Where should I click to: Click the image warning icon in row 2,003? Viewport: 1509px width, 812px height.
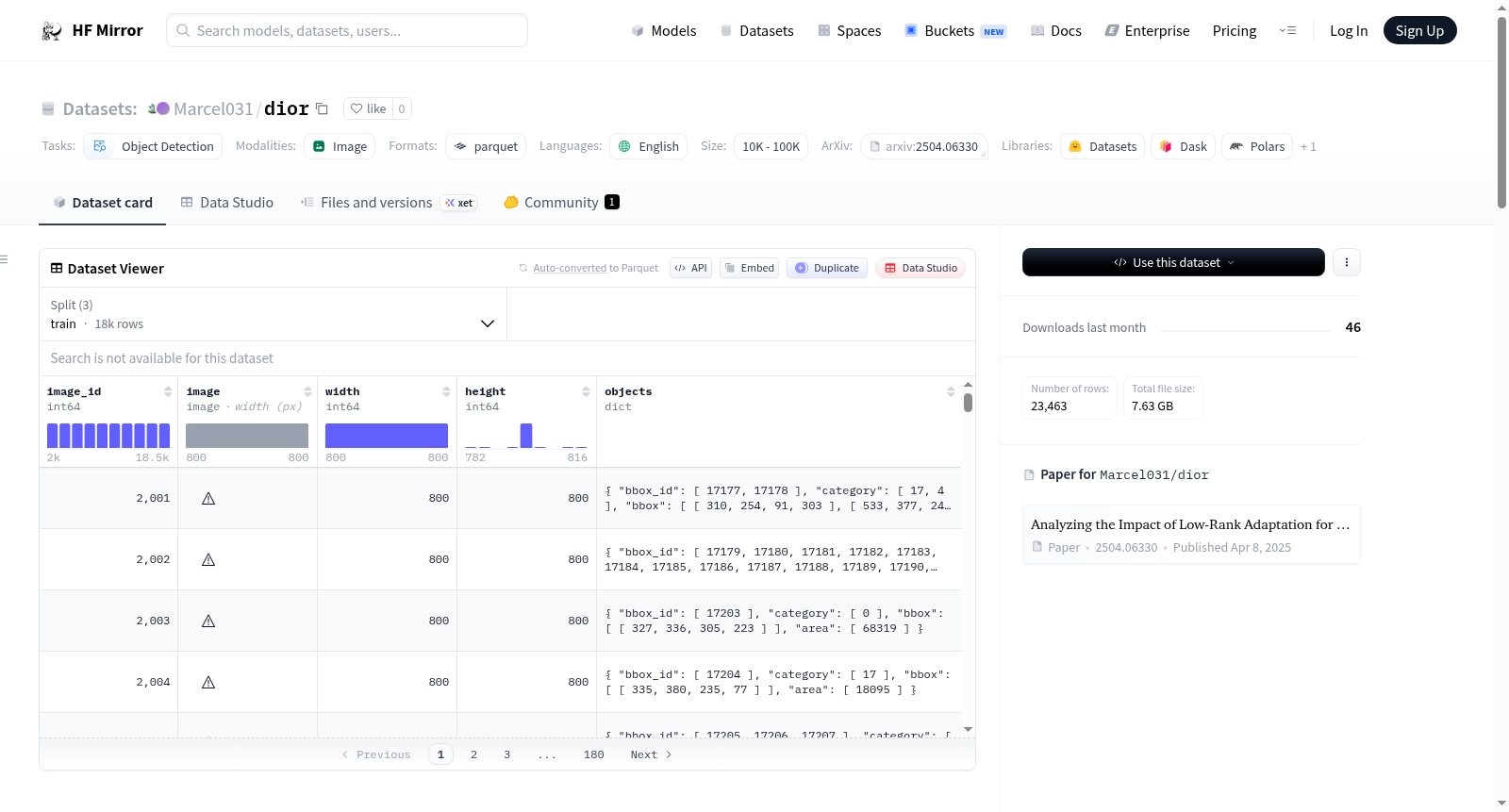click(208, 621)
